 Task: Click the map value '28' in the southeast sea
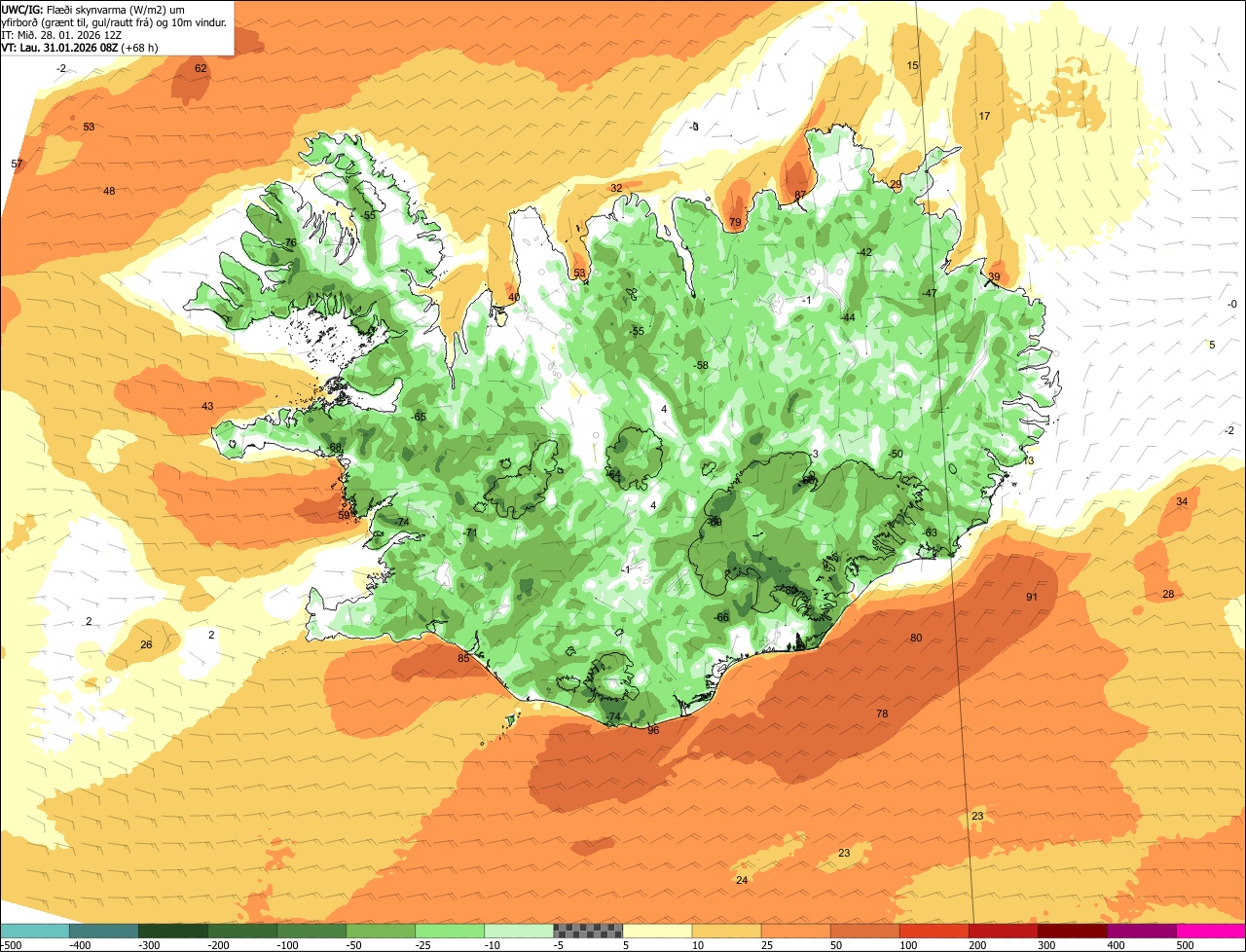(x=1168, y=594)
